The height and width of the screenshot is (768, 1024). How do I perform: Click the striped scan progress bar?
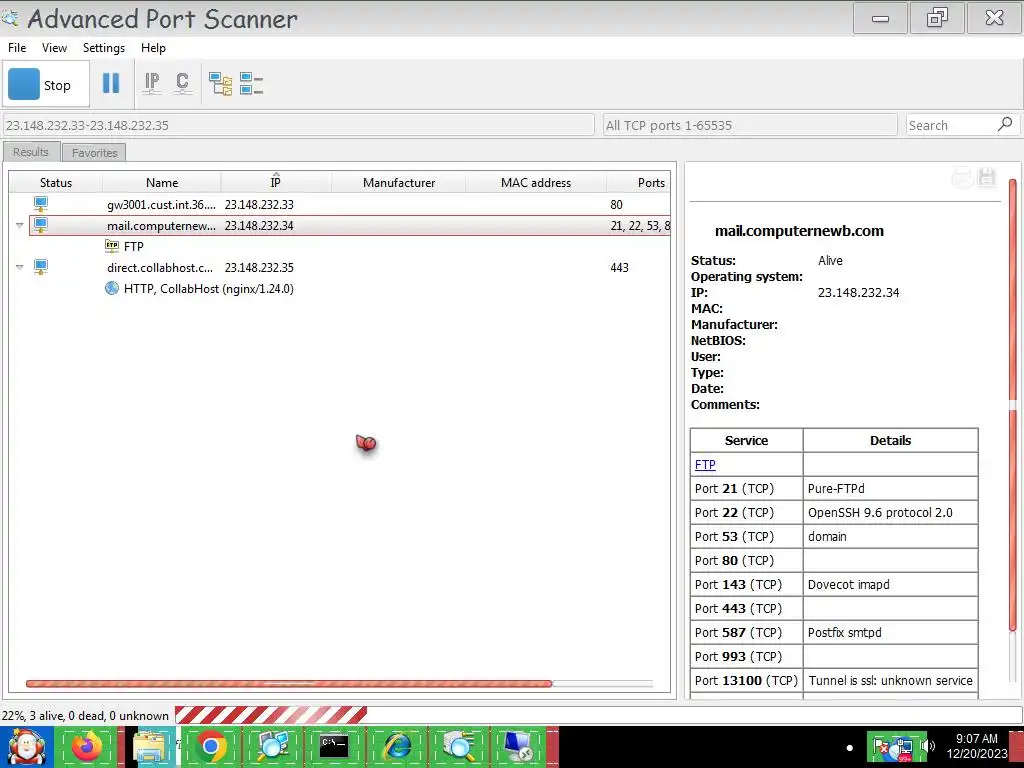[270, 715]
